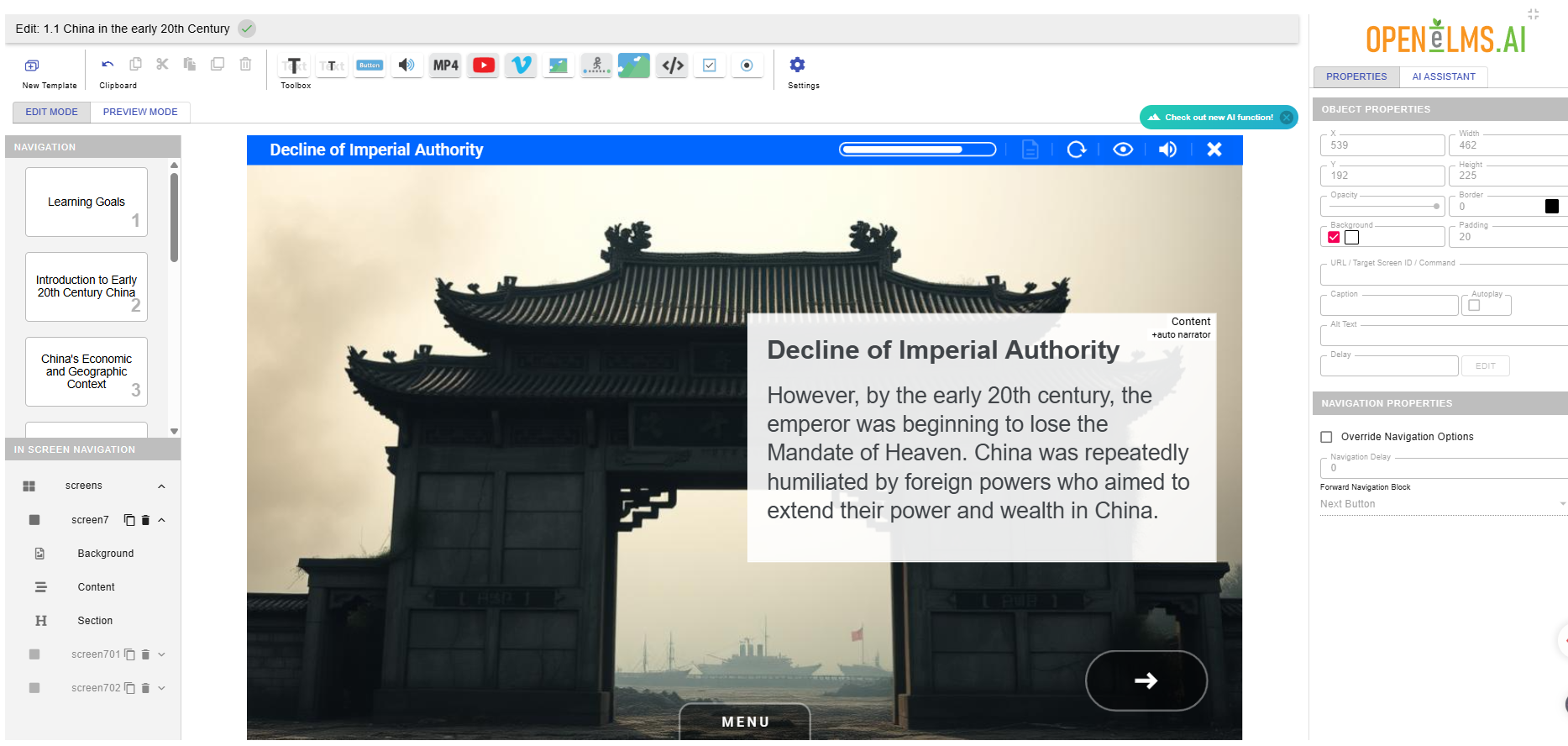The width and height of the screenshot is (1568, 746).
Task: Open the Forward Navigation Block dropdown
Action: point(1443,504)
